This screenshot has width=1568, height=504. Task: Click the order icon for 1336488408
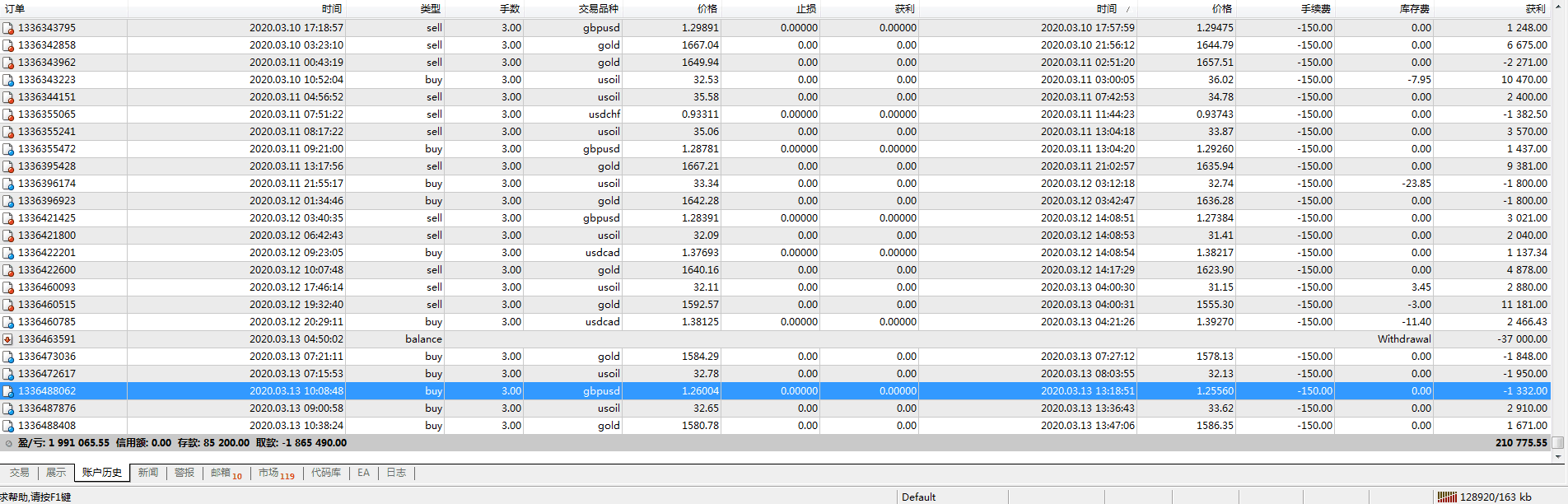[8, 426]
